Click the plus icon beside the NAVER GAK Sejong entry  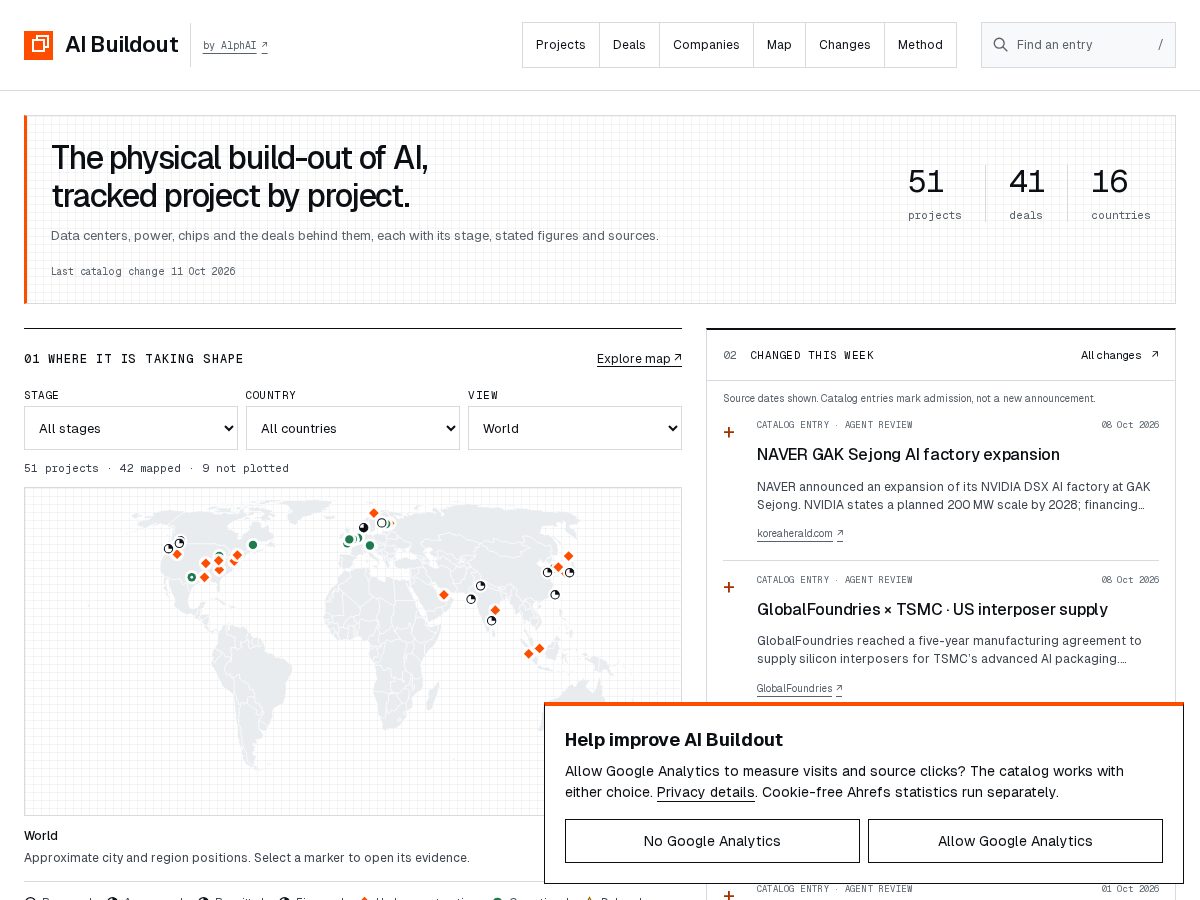click(729, 433)
